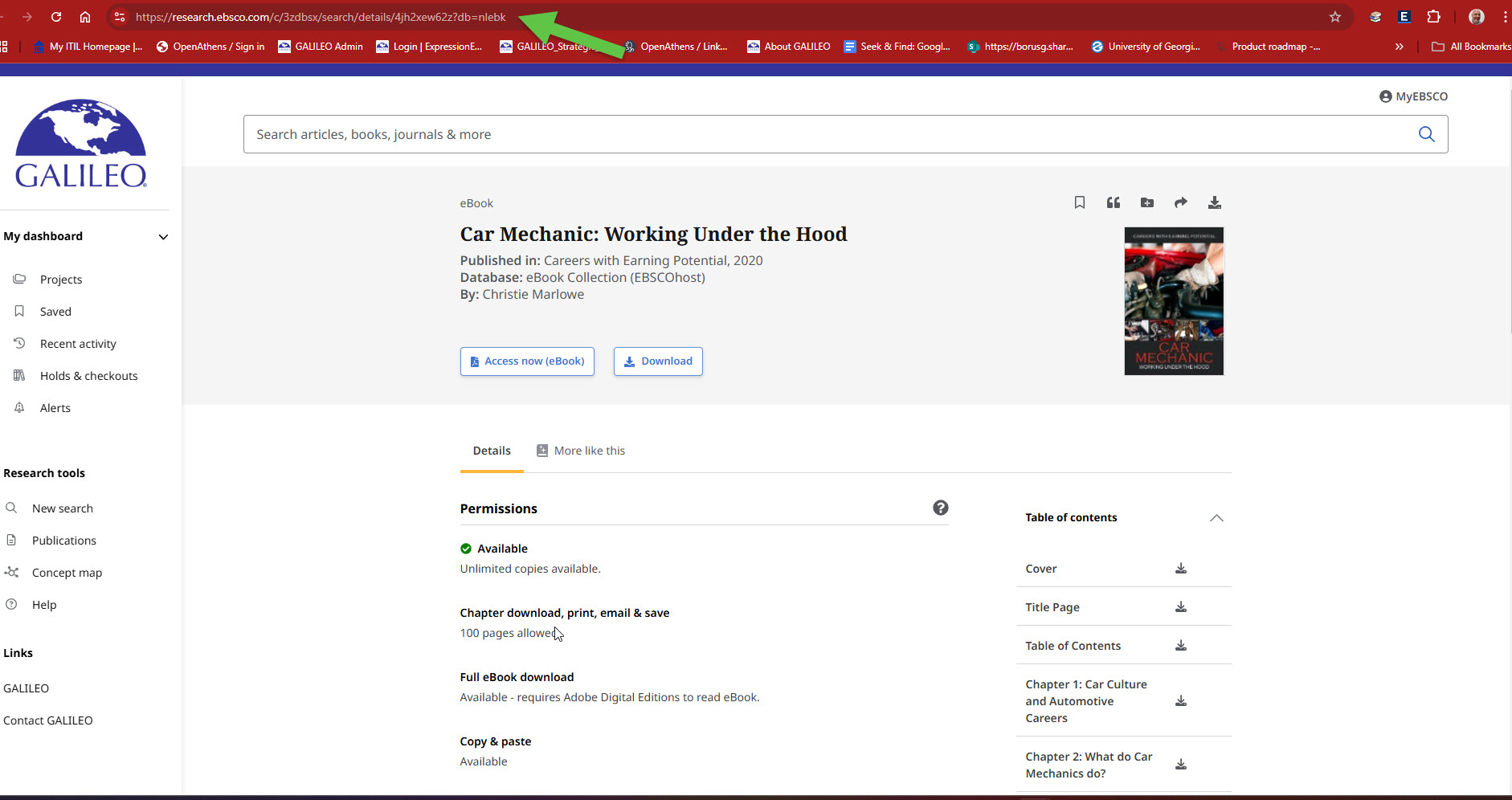1512x800 pixels.
Task: Open the browser profile avatar
Action: click(1477, 17)
